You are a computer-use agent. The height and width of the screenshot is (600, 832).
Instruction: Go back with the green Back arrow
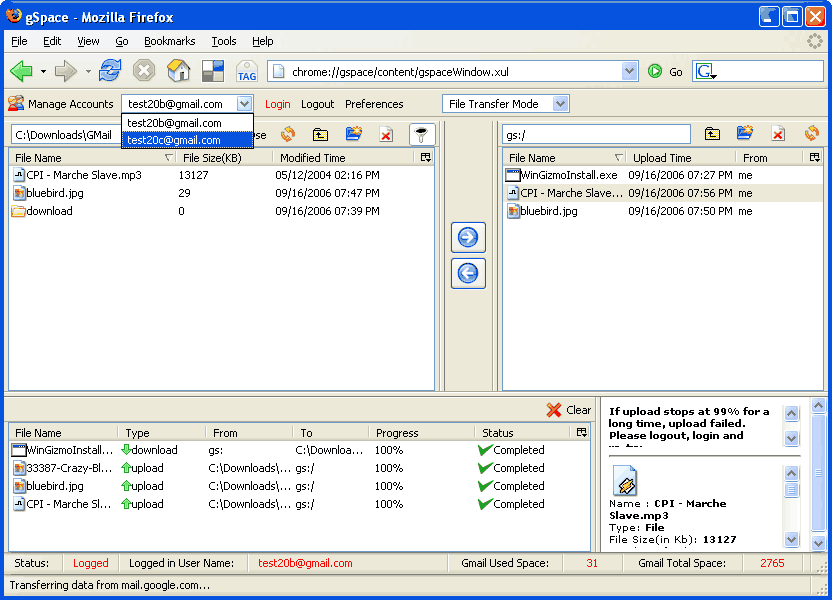(21, 71)
